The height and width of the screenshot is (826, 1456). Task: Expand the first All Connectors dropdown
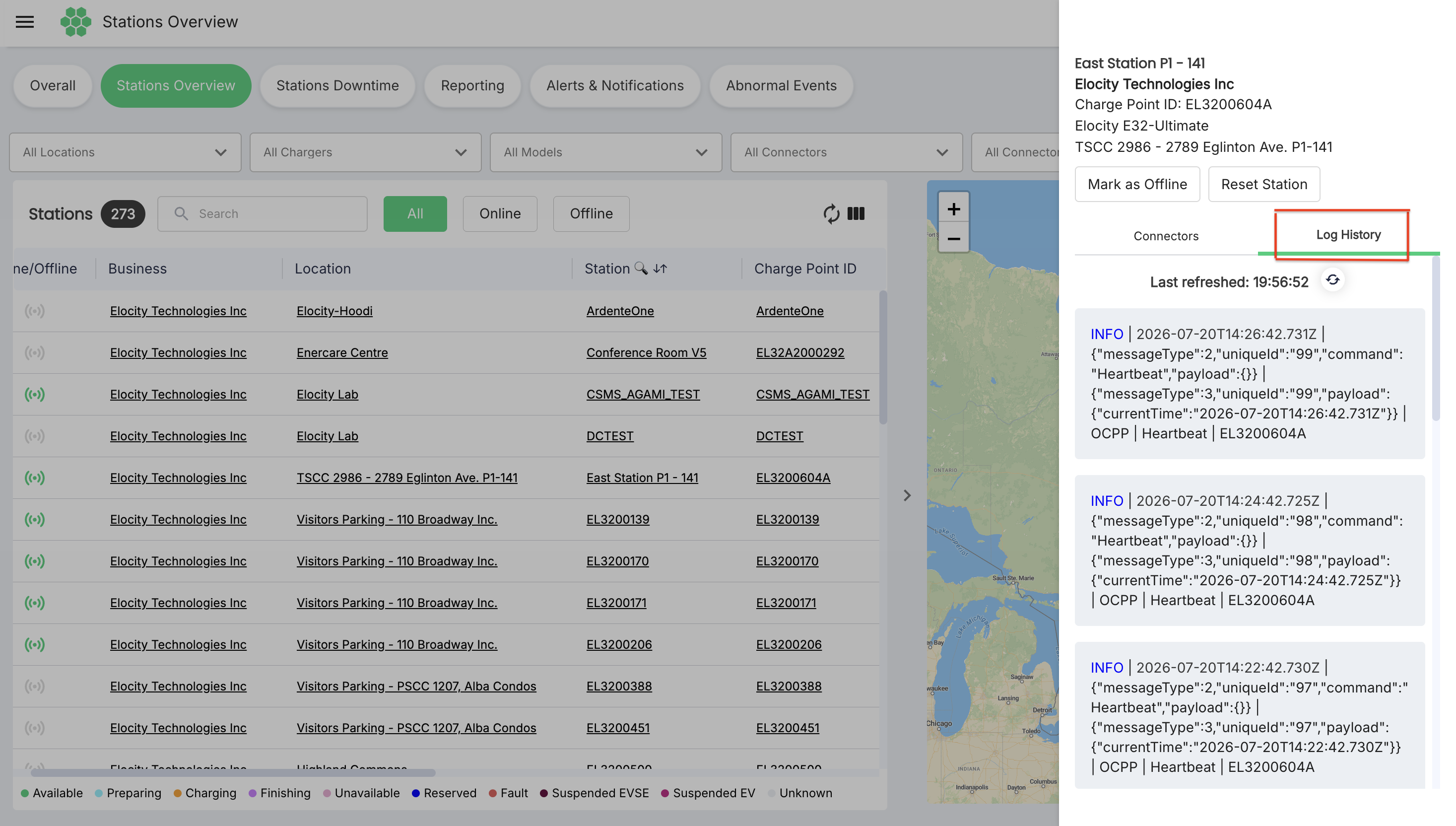[847, 152]
